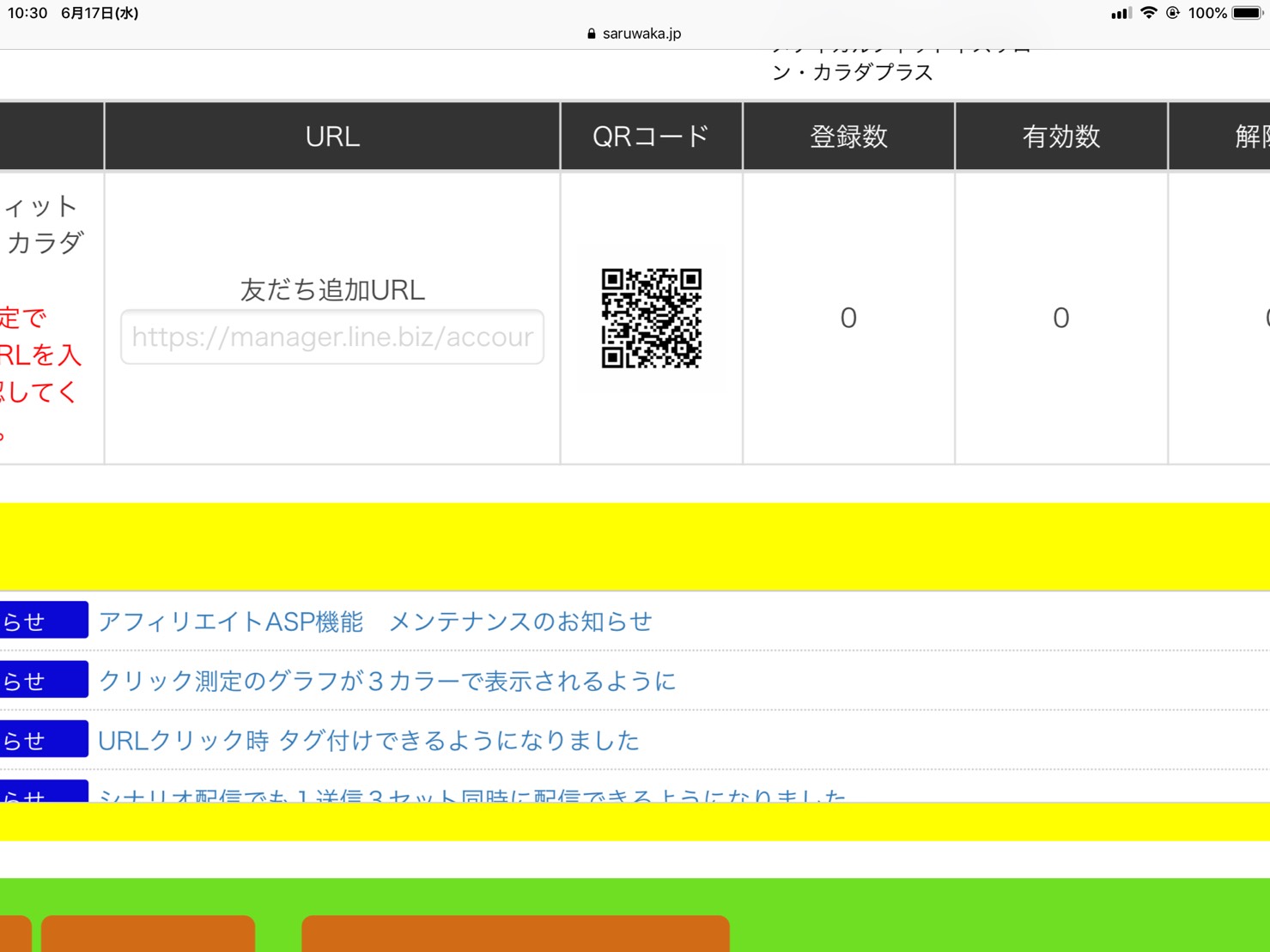The height and width of the screenshot is (952, 1270).
Task: Open the アフィリエイトASP機能 maintenance notice link
Action: (375, 622)
